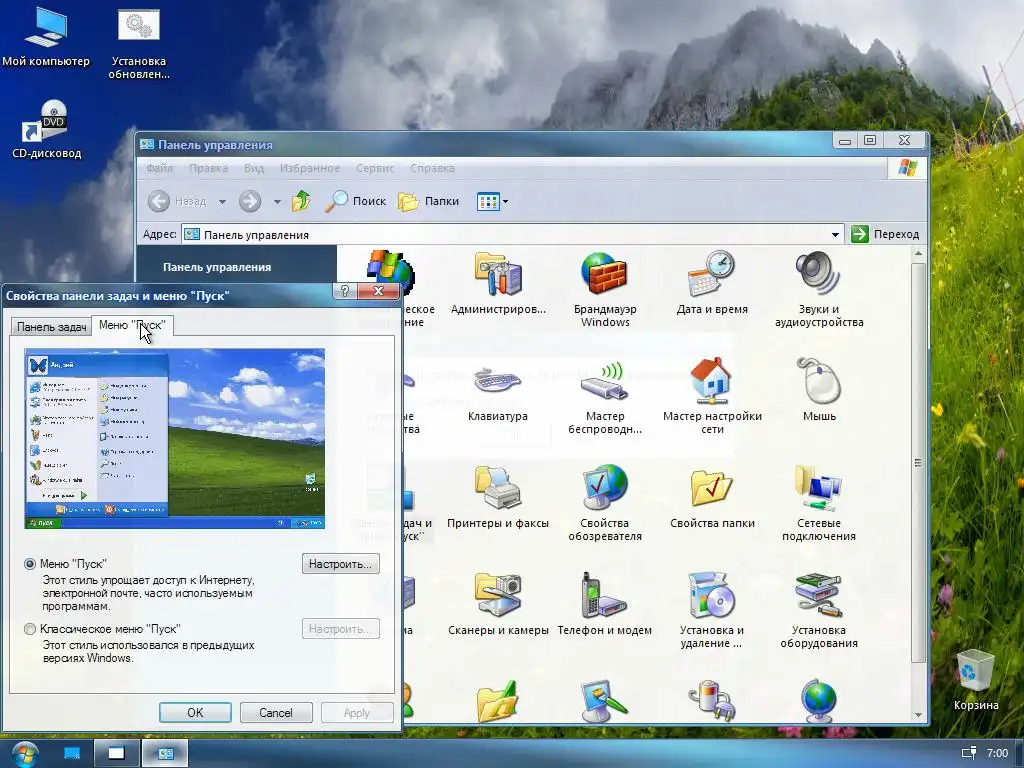Open Брандмауэр Windows firewall icon
Image resolution: width=1024 pixels, height=768 pixels.
click(605, 289)
